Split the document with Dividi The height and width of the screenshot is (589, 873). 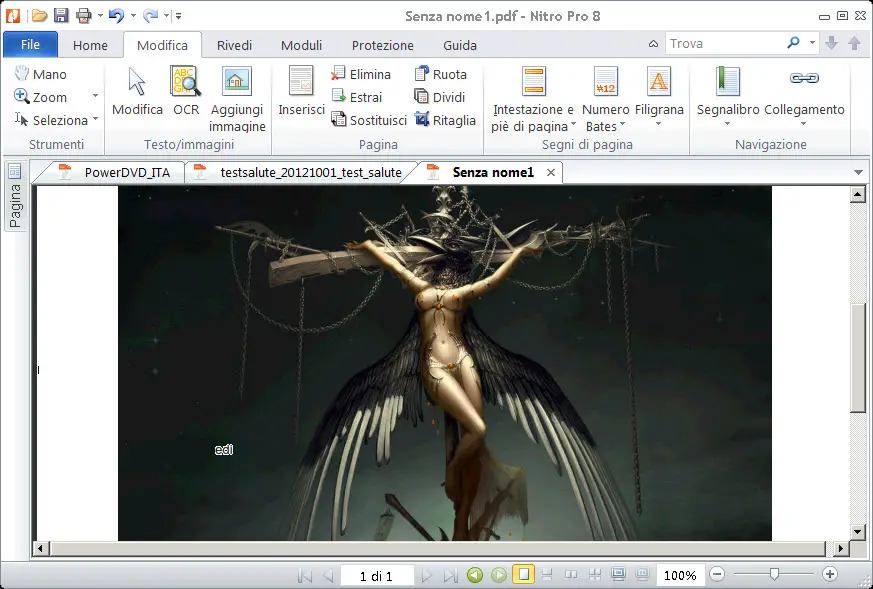pyautogui.click(x=440, y=97)
